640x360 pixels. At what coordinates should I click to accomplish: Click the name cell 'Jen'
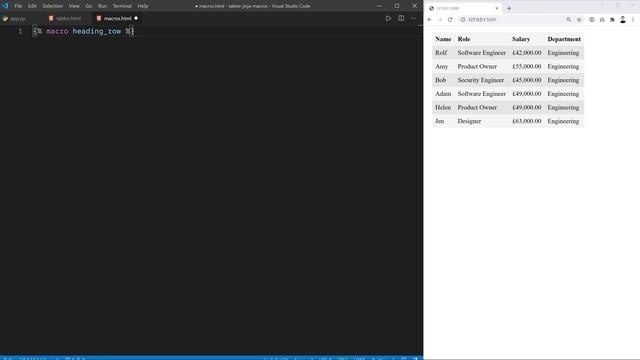pyautogui.click(x=439, y=121)
